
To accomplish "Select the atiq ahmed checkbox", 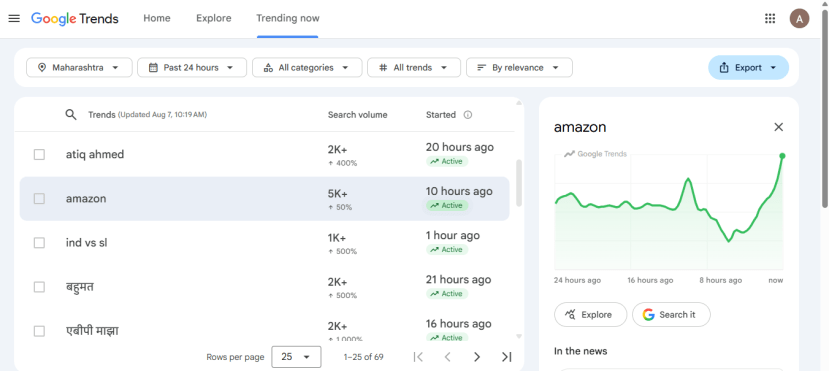I will click(x=39, y=154).
